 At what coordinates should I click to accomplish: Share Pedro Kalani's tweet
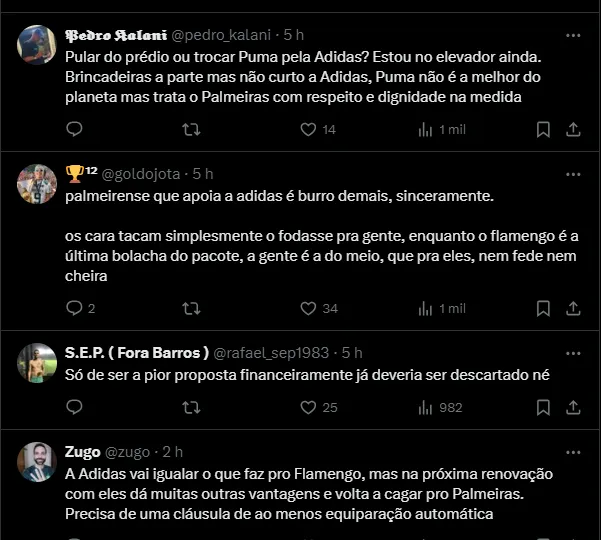pyautogui.click(x=574, y=129)
